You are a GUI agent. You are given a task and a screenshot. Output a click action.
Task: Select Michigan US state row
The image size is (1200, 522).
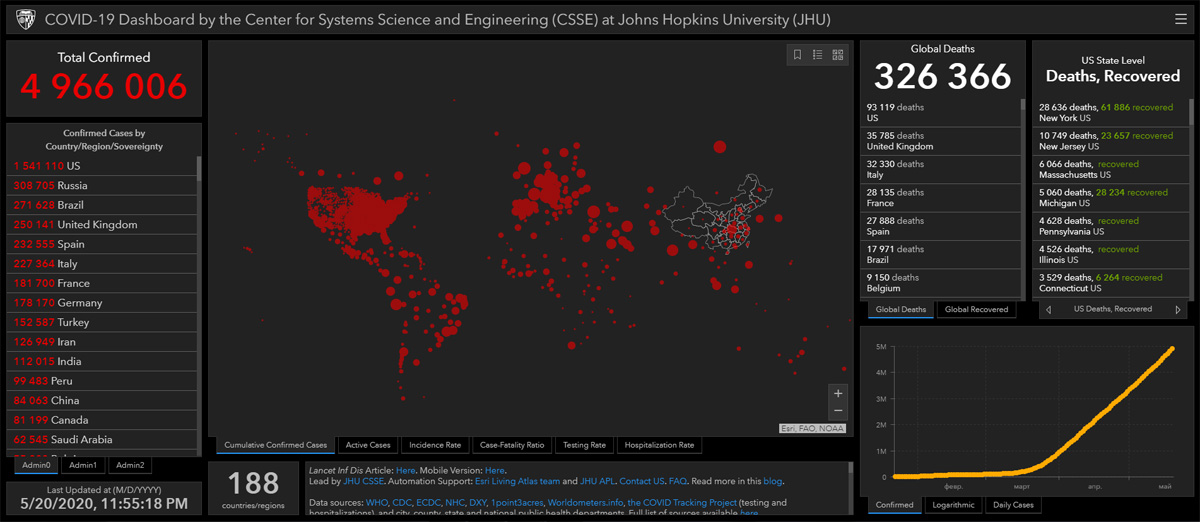pos(1111,197)
